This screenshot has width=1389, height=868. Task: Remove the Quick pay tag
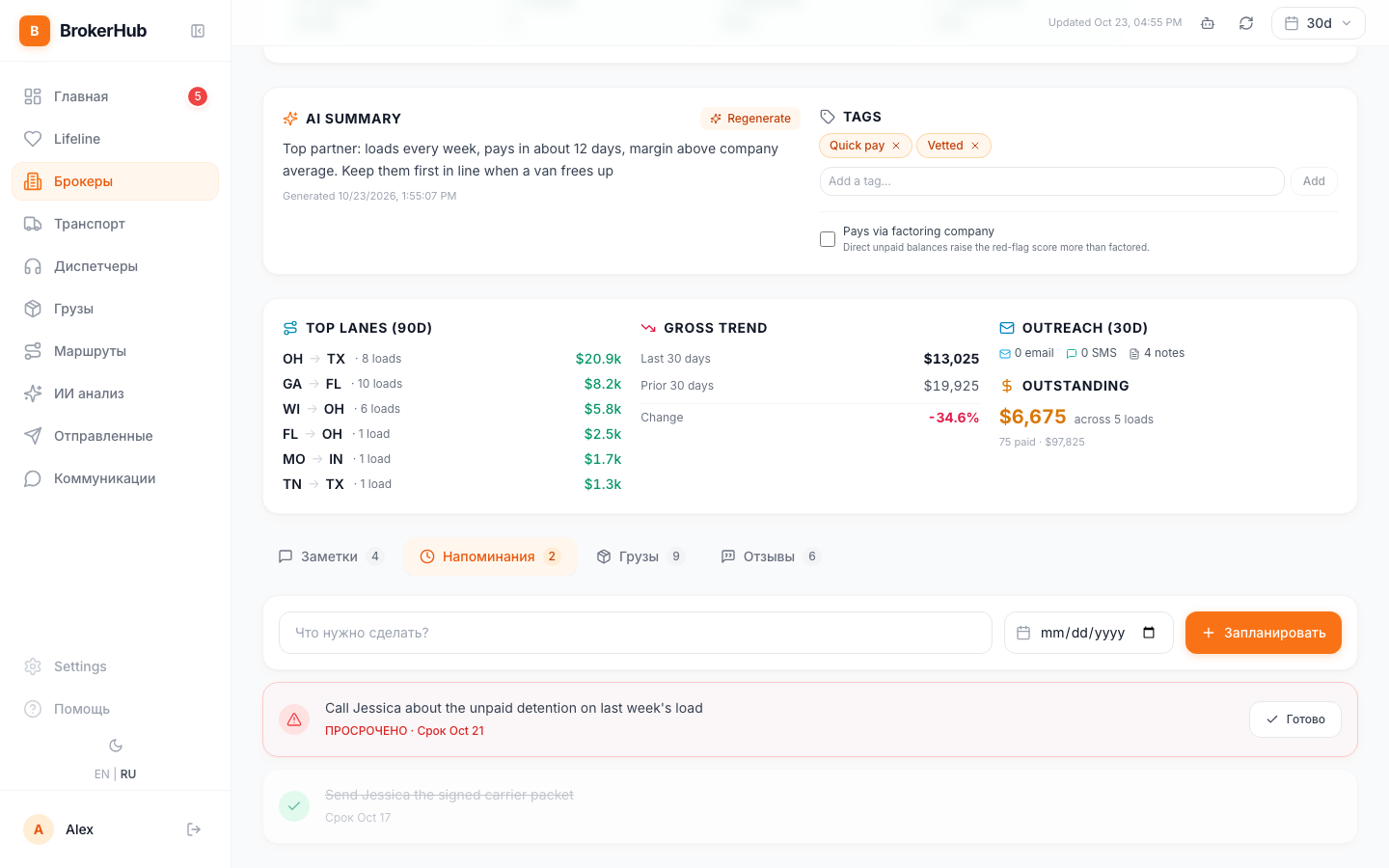896,146
